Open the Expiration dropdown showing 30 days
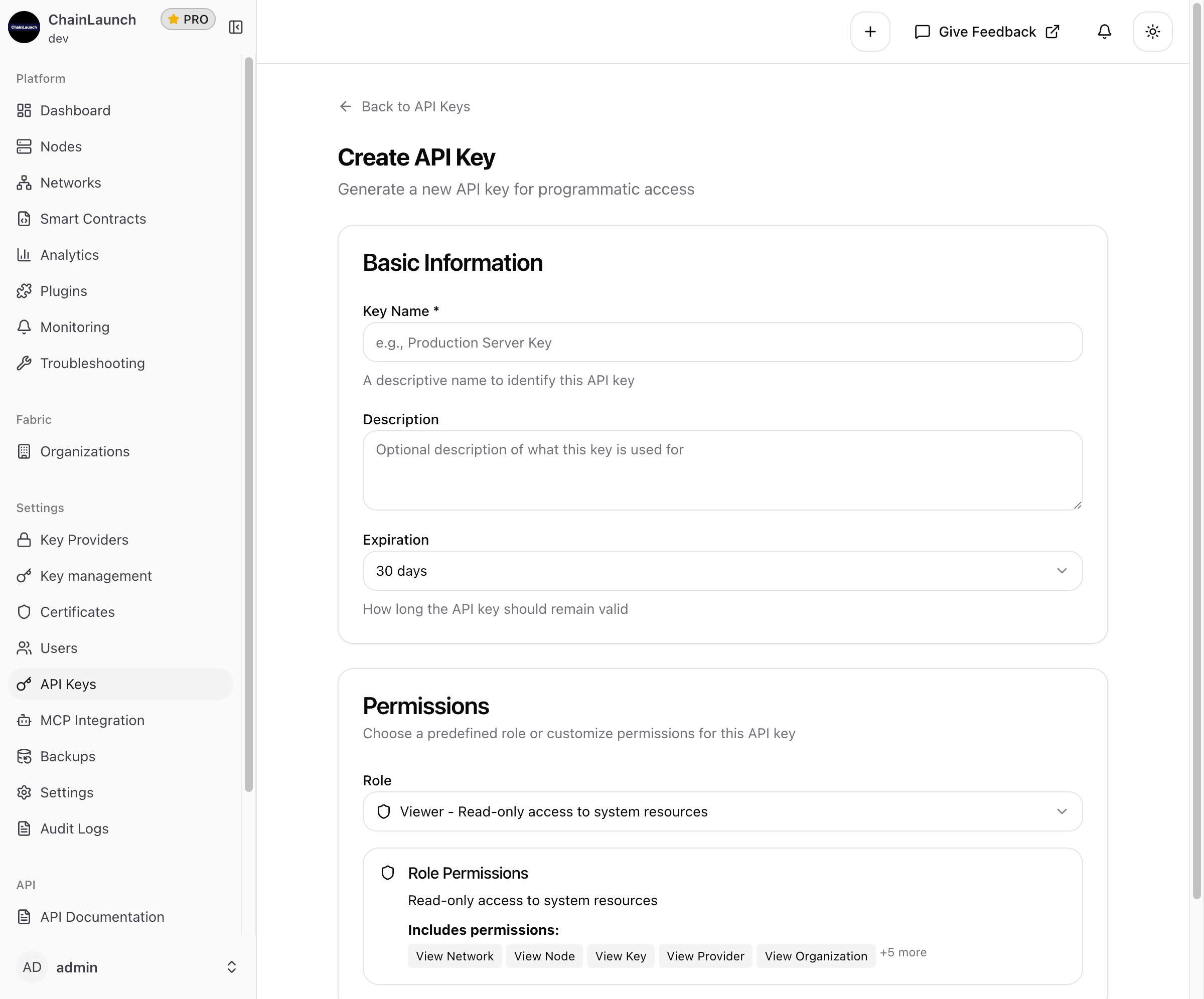The height and width of the screenshot is (999, 1204). (722, 571)
